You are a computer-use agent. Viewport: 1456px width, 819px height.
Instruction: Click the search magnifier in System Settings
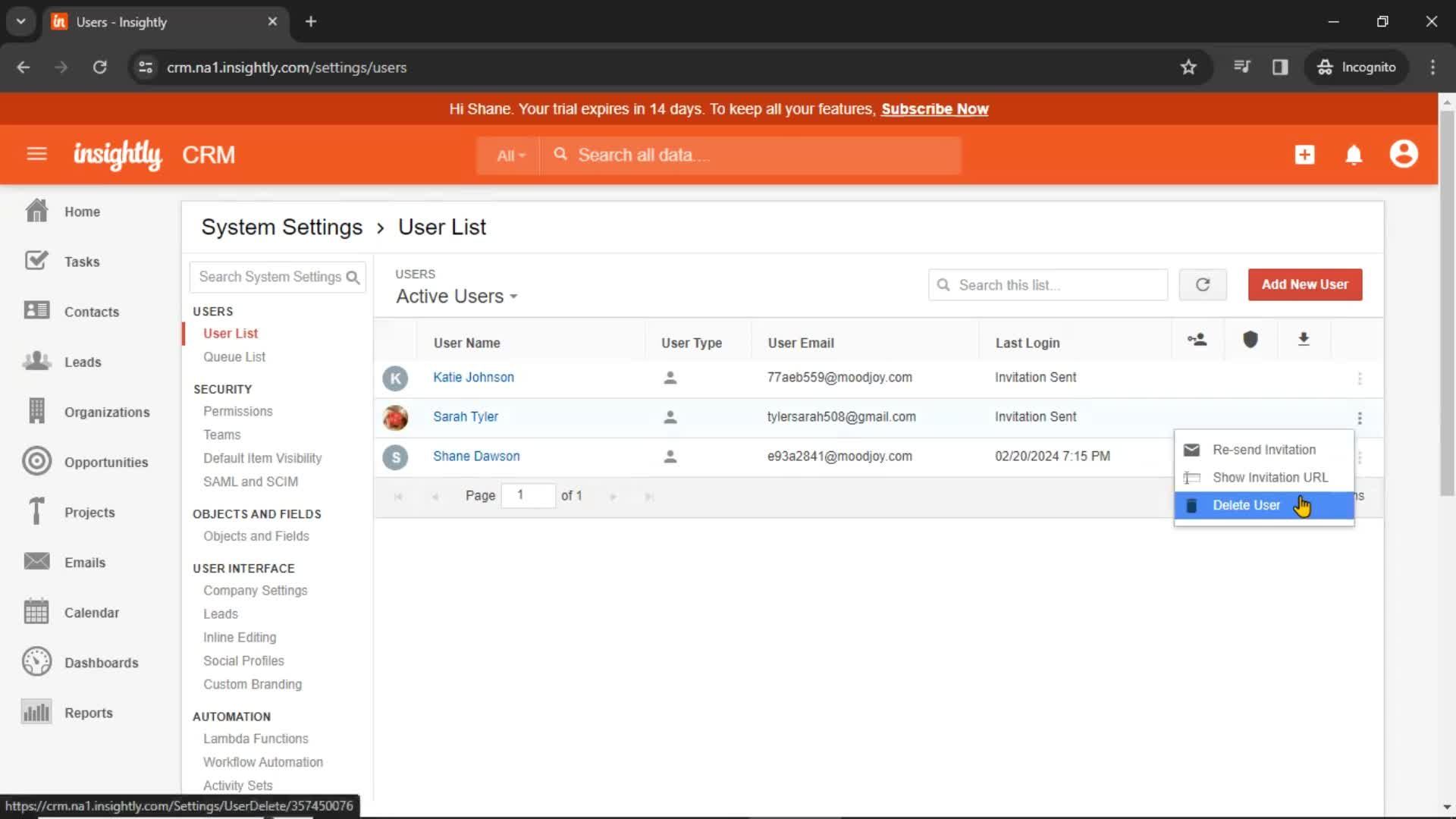353,278
